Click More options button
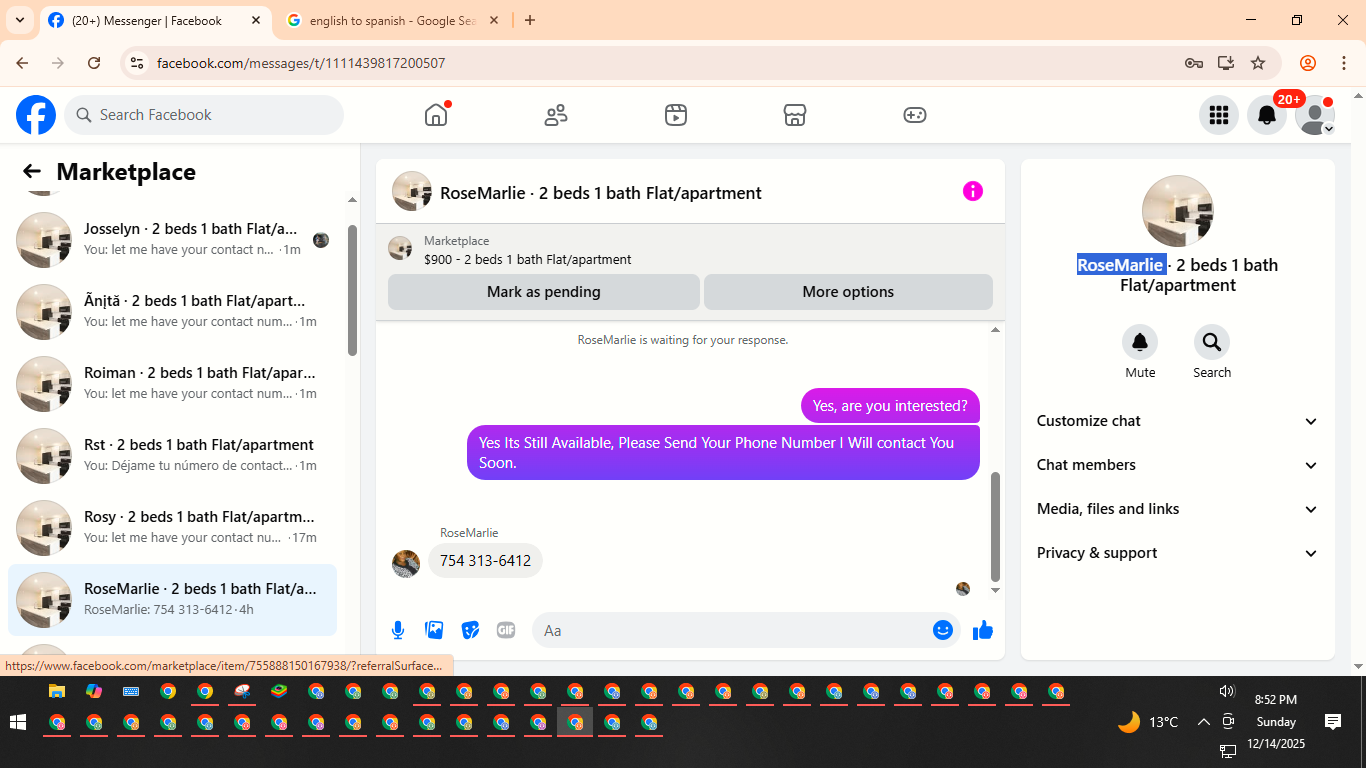This screenshot has width=1366, height=768. tap(848, 292)
